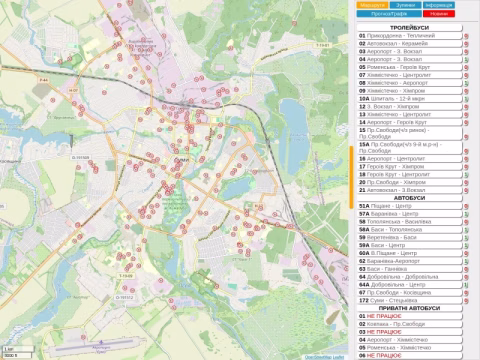Click status icon beside route 15А Пр.Свободи
This screenshot has height=360, width=480.
[466, 151]
